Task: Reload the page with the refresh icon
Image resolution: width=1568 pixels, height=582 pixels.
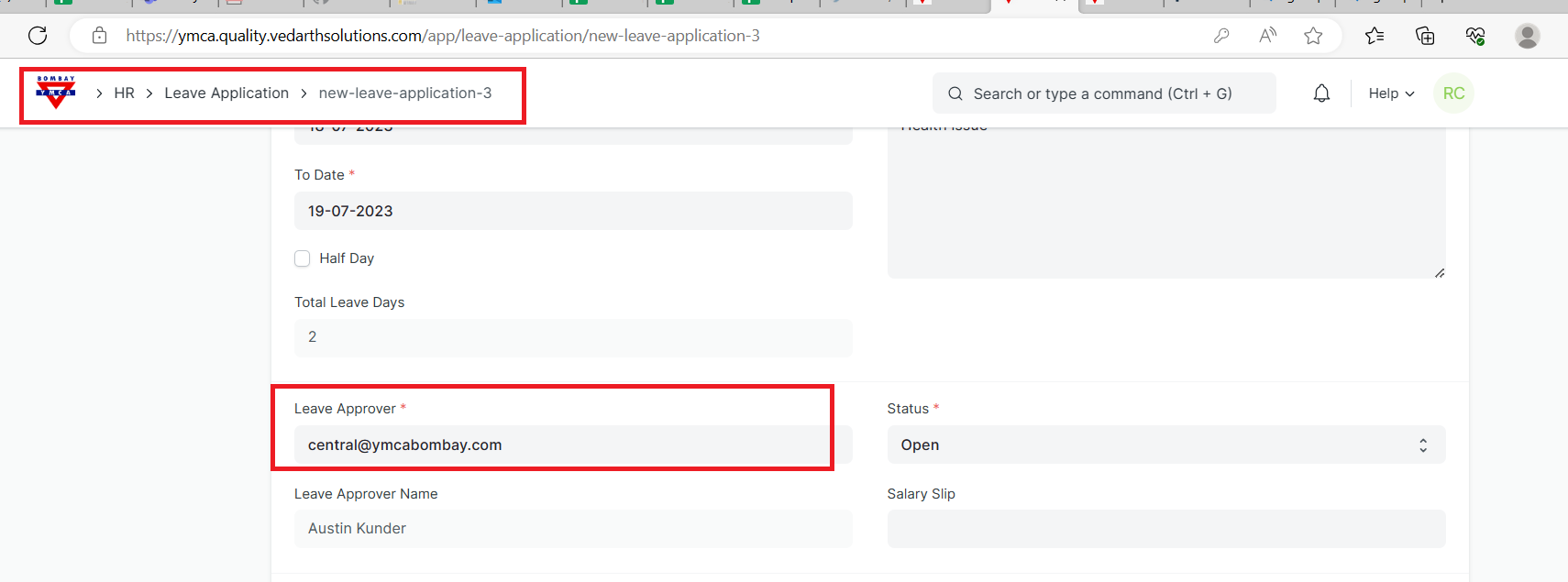Action: tap(38, 36)
